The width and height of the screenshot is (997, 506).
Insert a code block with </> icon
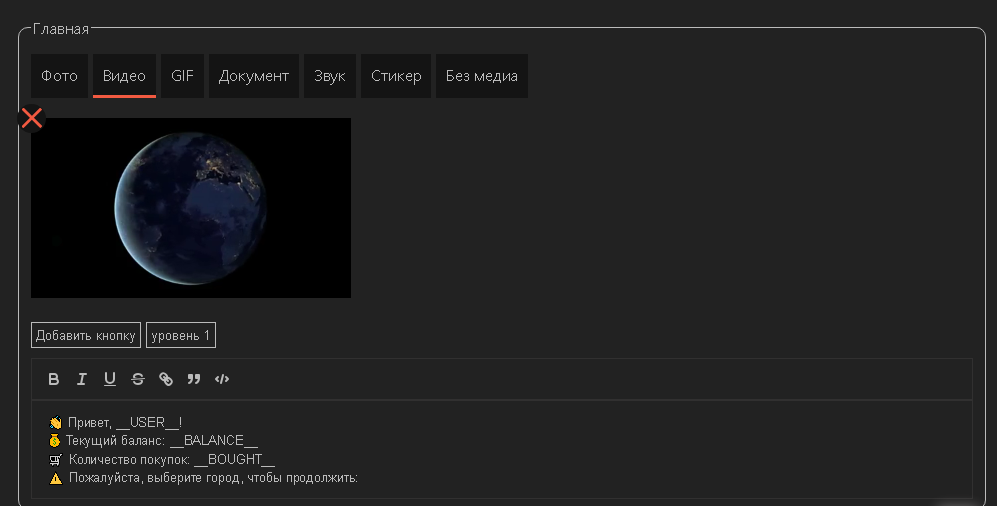[222, 379]
